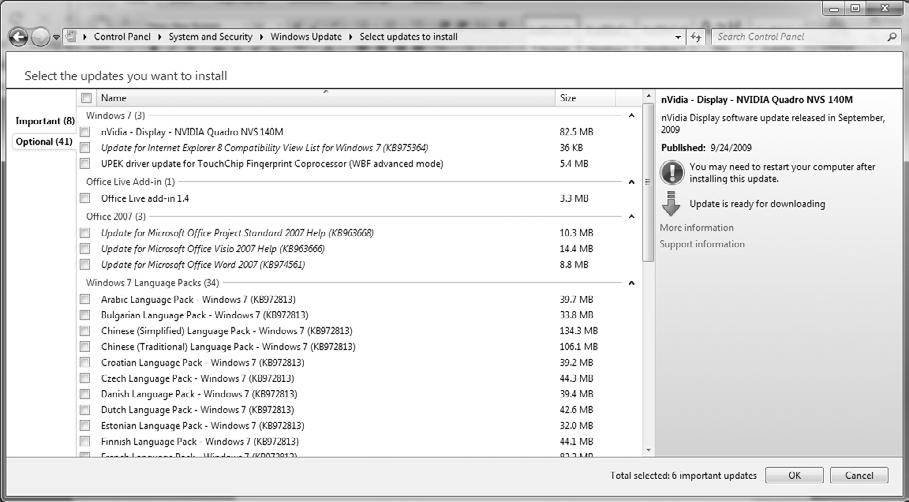The width and height of the screenshot is (909, 502).
Task: Check Office Word 2007 KB974561 update
Action: coord(85,264)
